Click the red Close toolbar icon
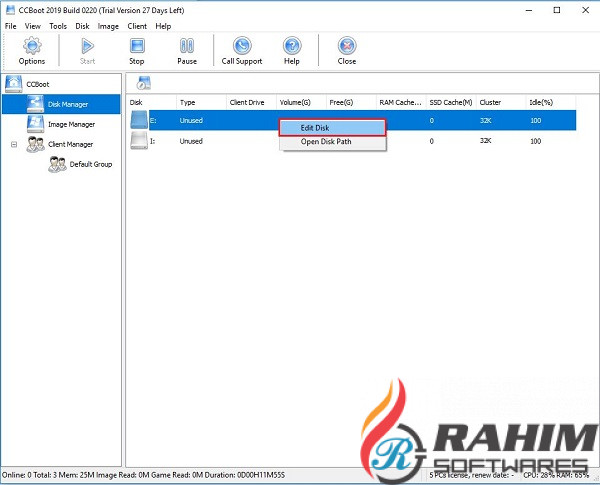600x485 pixels. (347, 46)
